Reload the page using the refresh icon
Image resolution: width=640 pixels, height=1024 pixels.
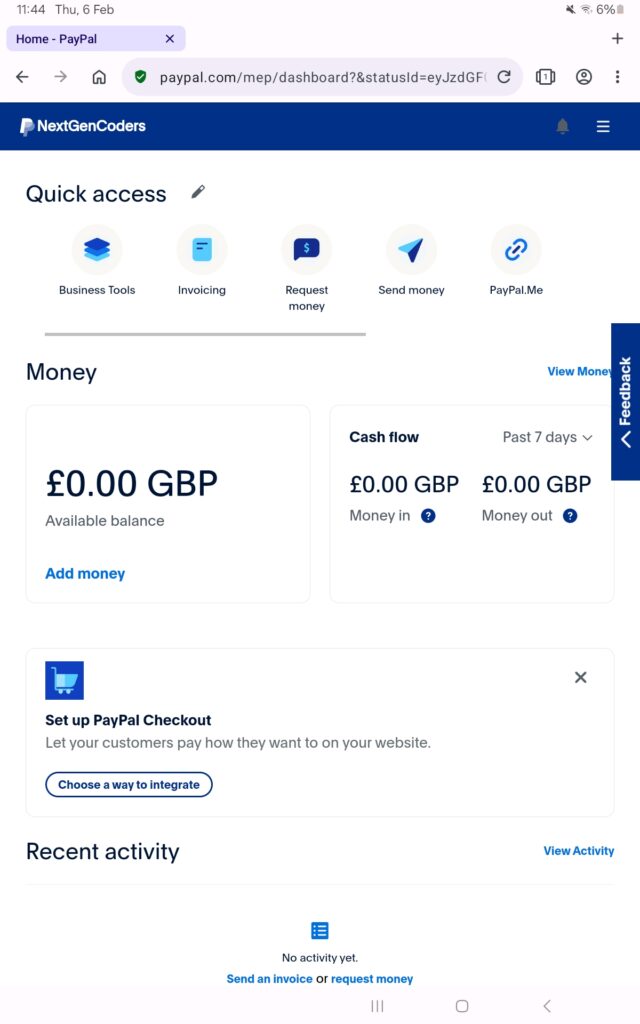click(504, 77)
